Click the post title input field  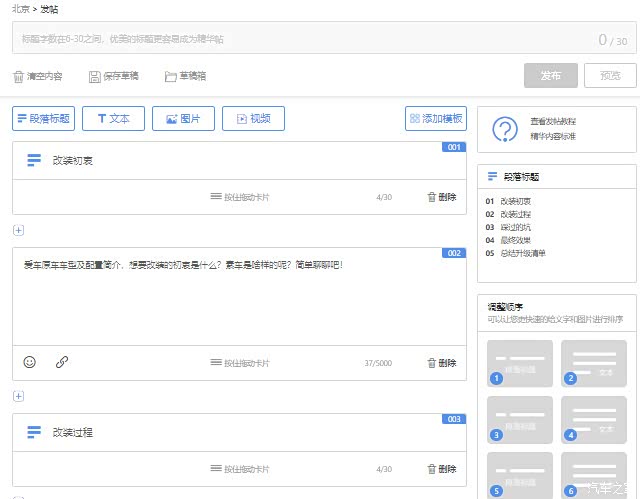pyautogui.click(x=300, y=40)
